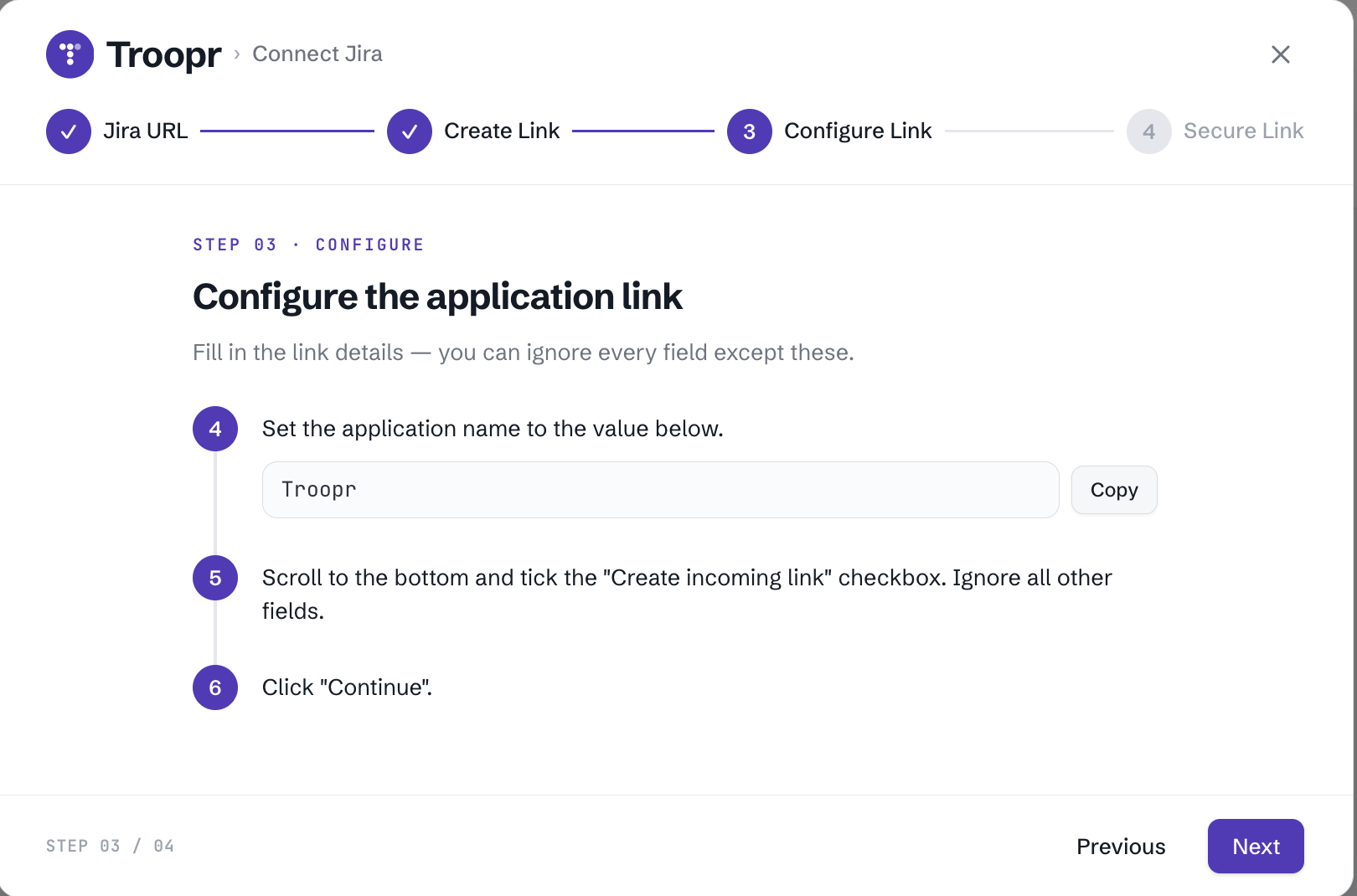The image size is (1357, 896).
Task: Click the instruction number 5 badge
Action: pyautogui.click(x=215, y=578)
